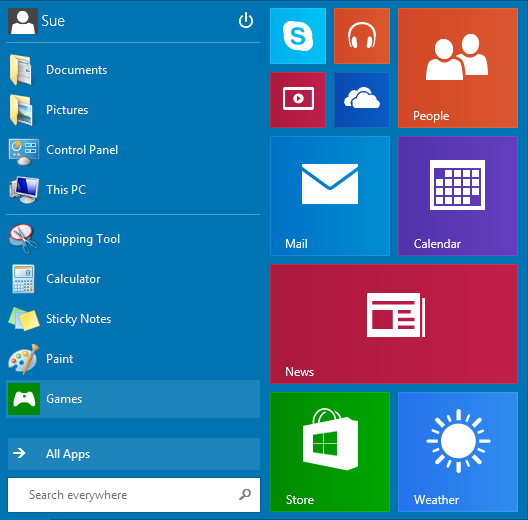The image size is (528, 520).
Task: Open the Video player tile
Action: pos(298,100)
